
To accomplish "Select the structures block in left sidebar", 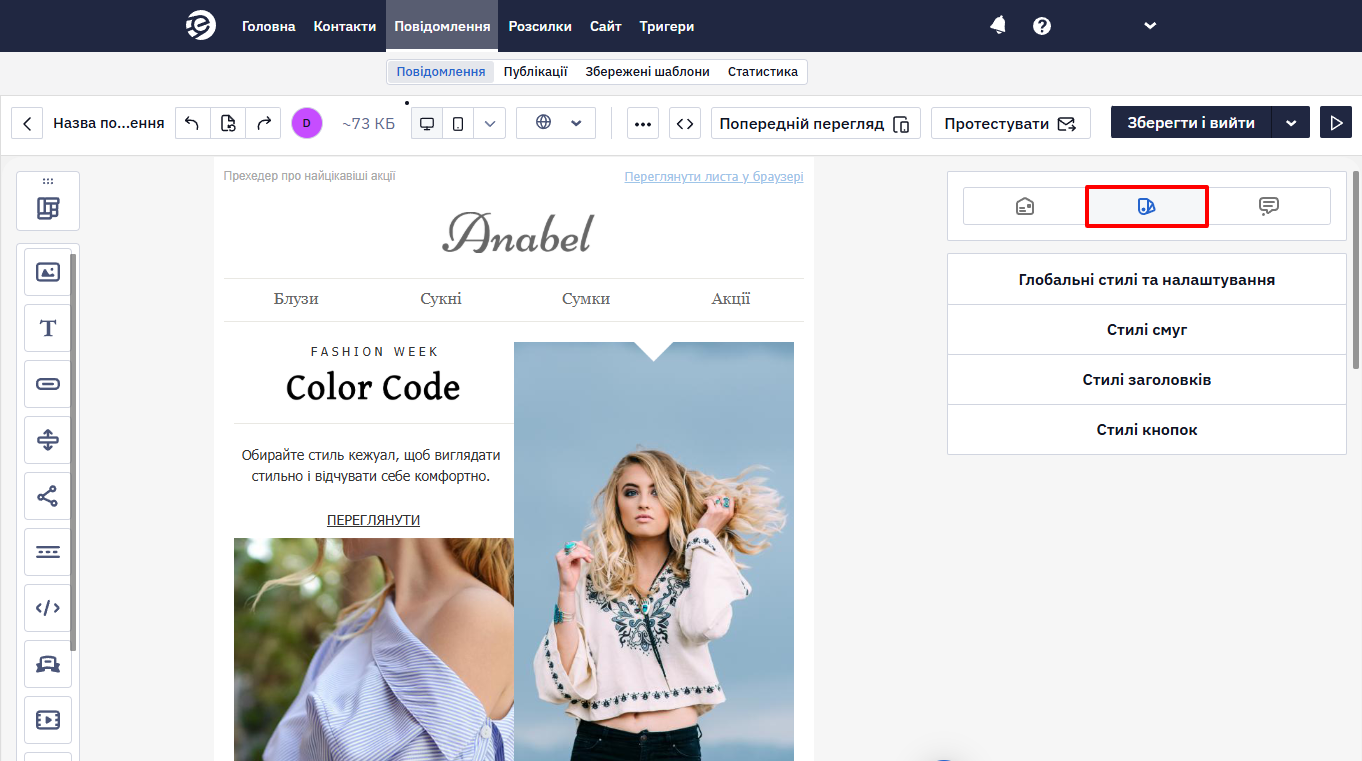I will (48, 208).
